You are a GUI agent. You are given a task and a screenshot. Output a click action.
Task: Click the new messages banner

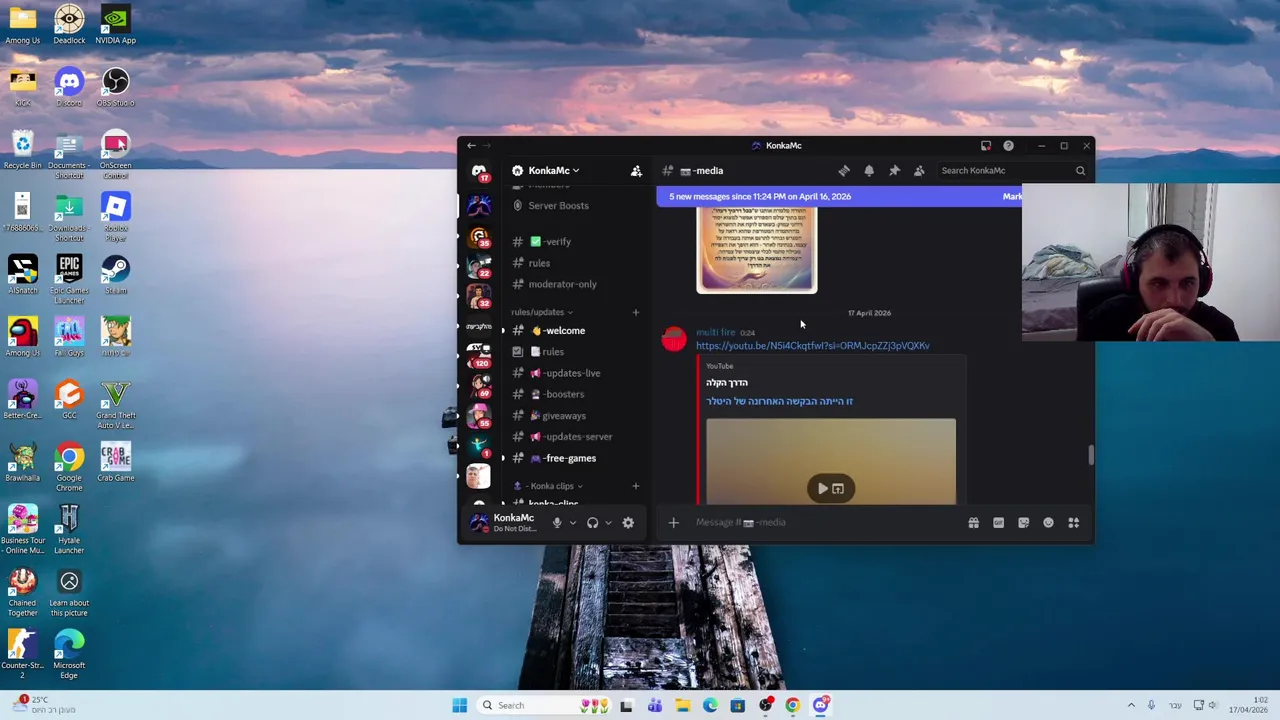coord(840,197)
